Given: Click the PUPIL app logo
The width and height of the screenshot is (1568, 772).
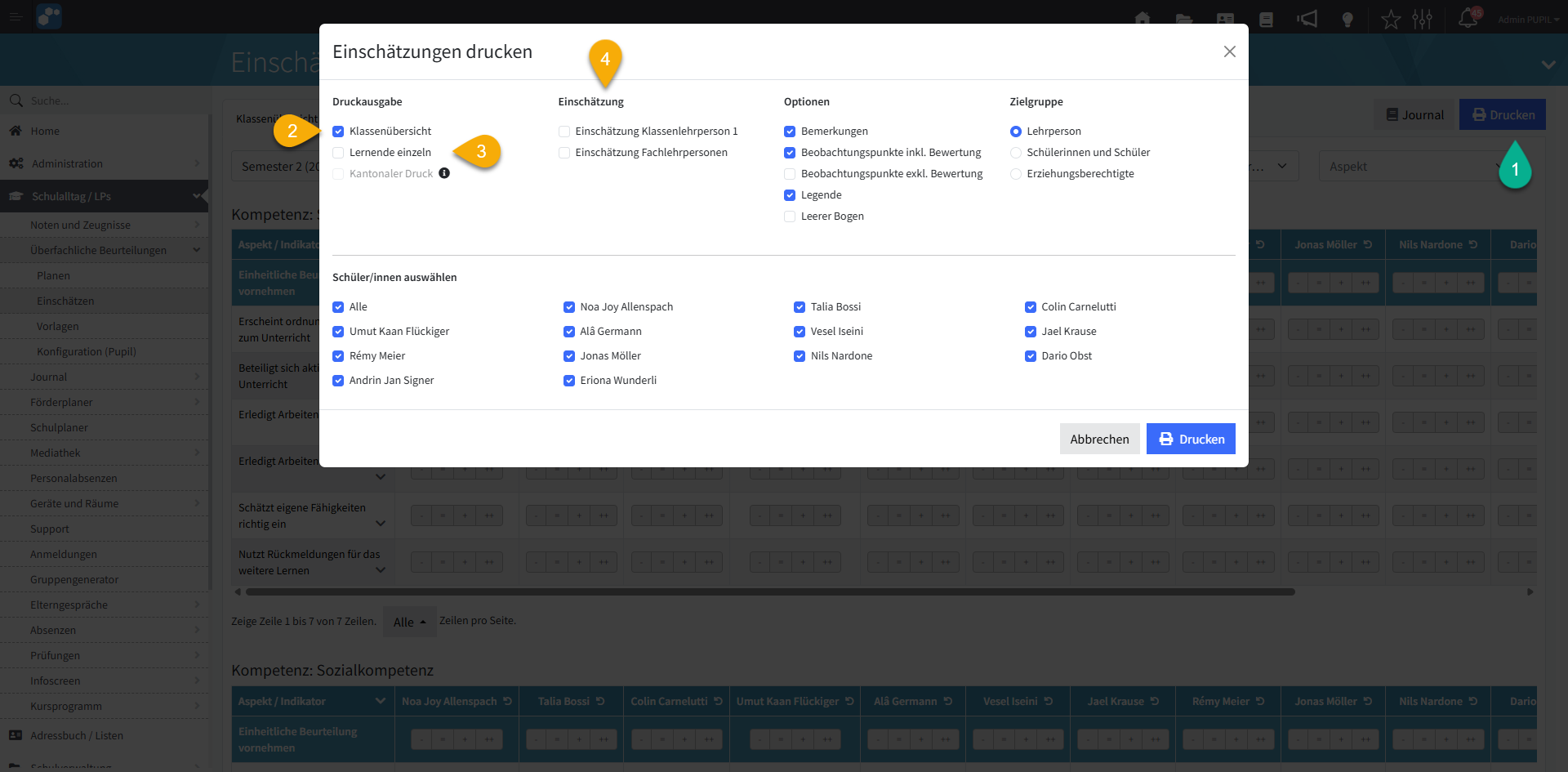Looking at the screenshot, I should click(49, 16).
